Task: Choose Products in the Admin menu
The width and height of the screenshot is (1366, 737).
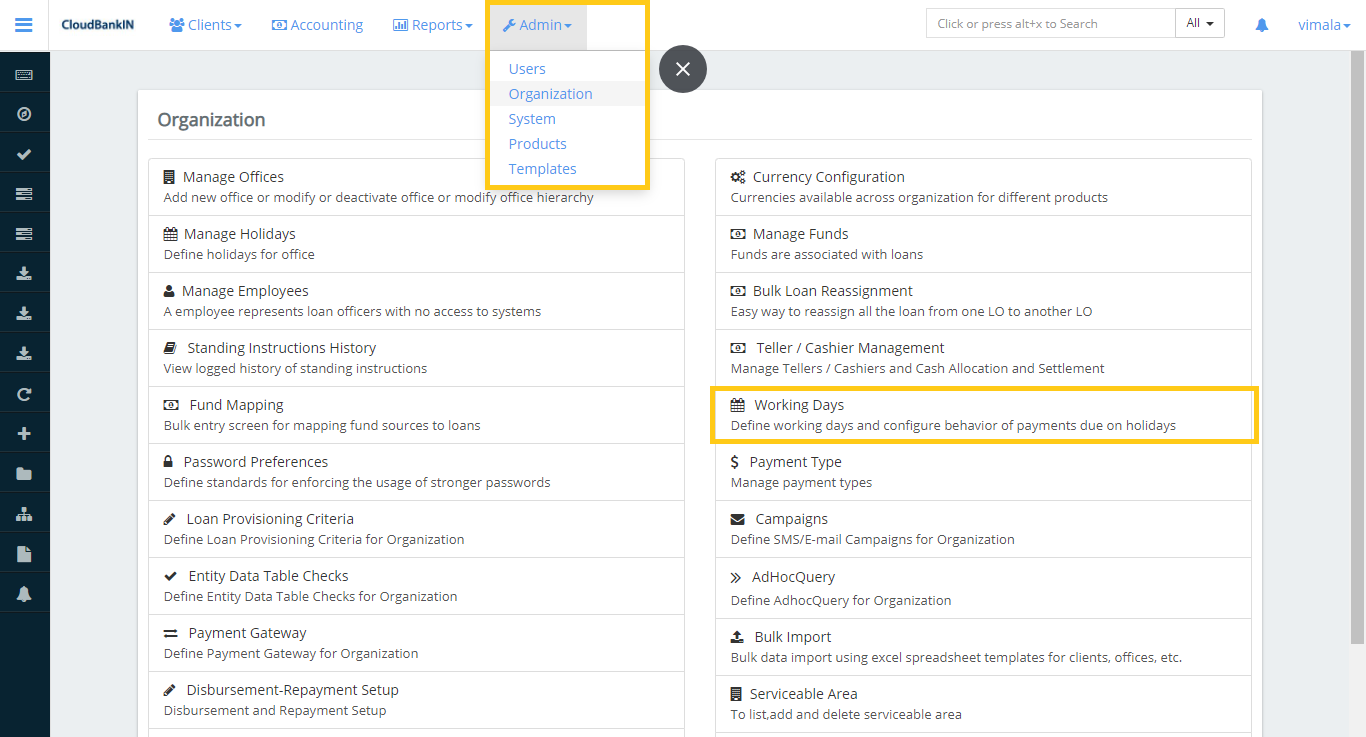Action: (x=537, y=144)
